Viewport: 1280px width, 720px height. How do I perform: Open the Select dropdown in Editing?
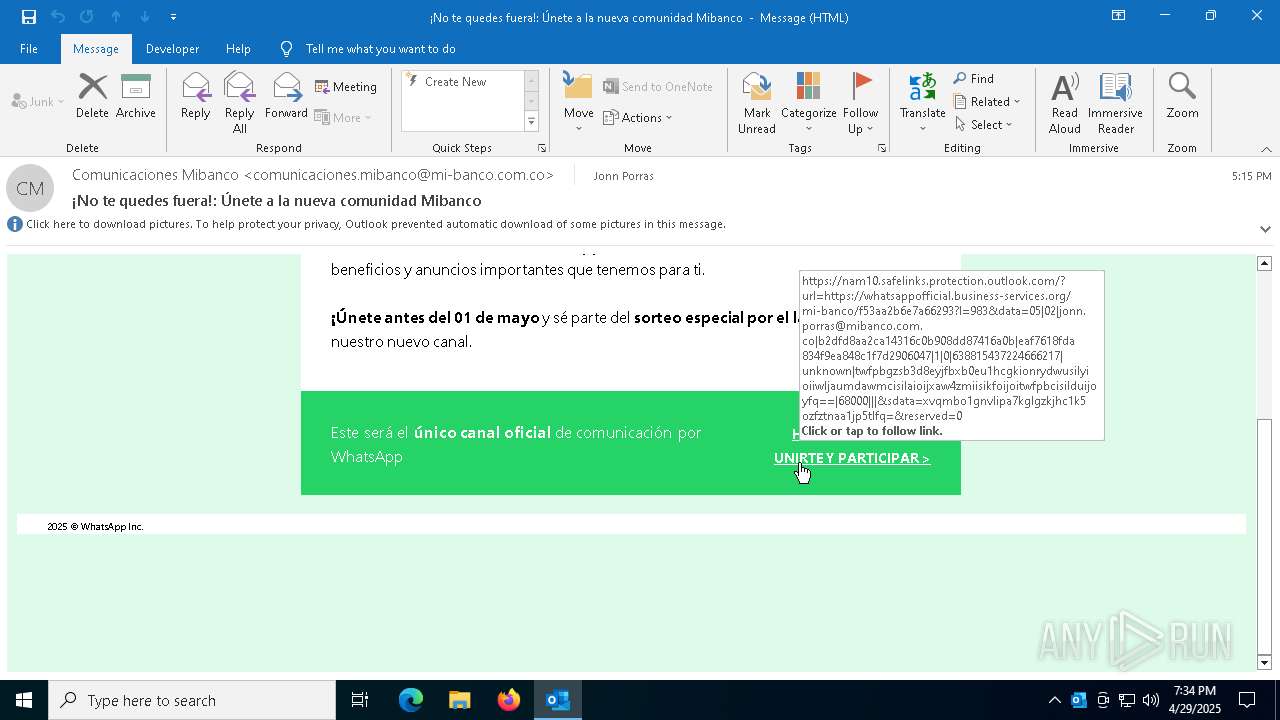[x=984, y=125]
